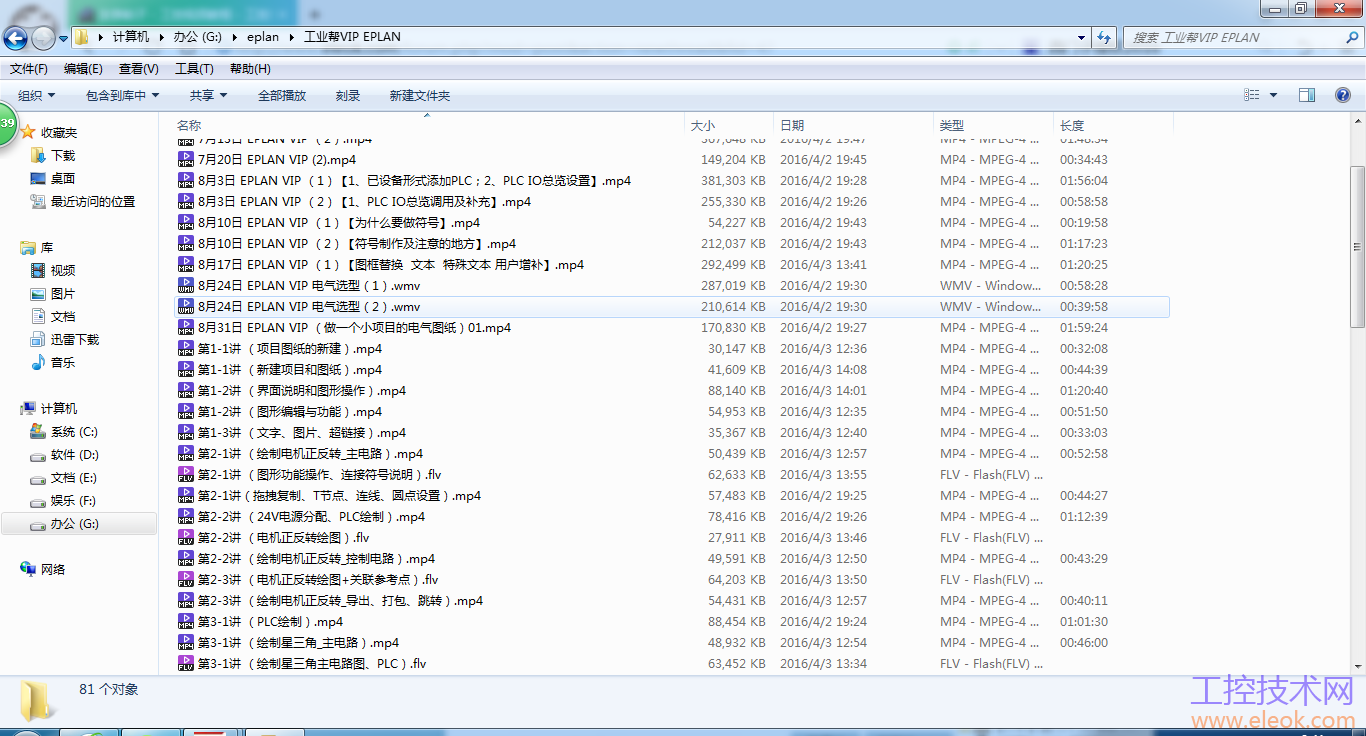Image resolution: width=1366 pixels, height=736 pixels.
Task: Select the 图片 library icon
Action: pyautogui.click(x=38, y=293)
